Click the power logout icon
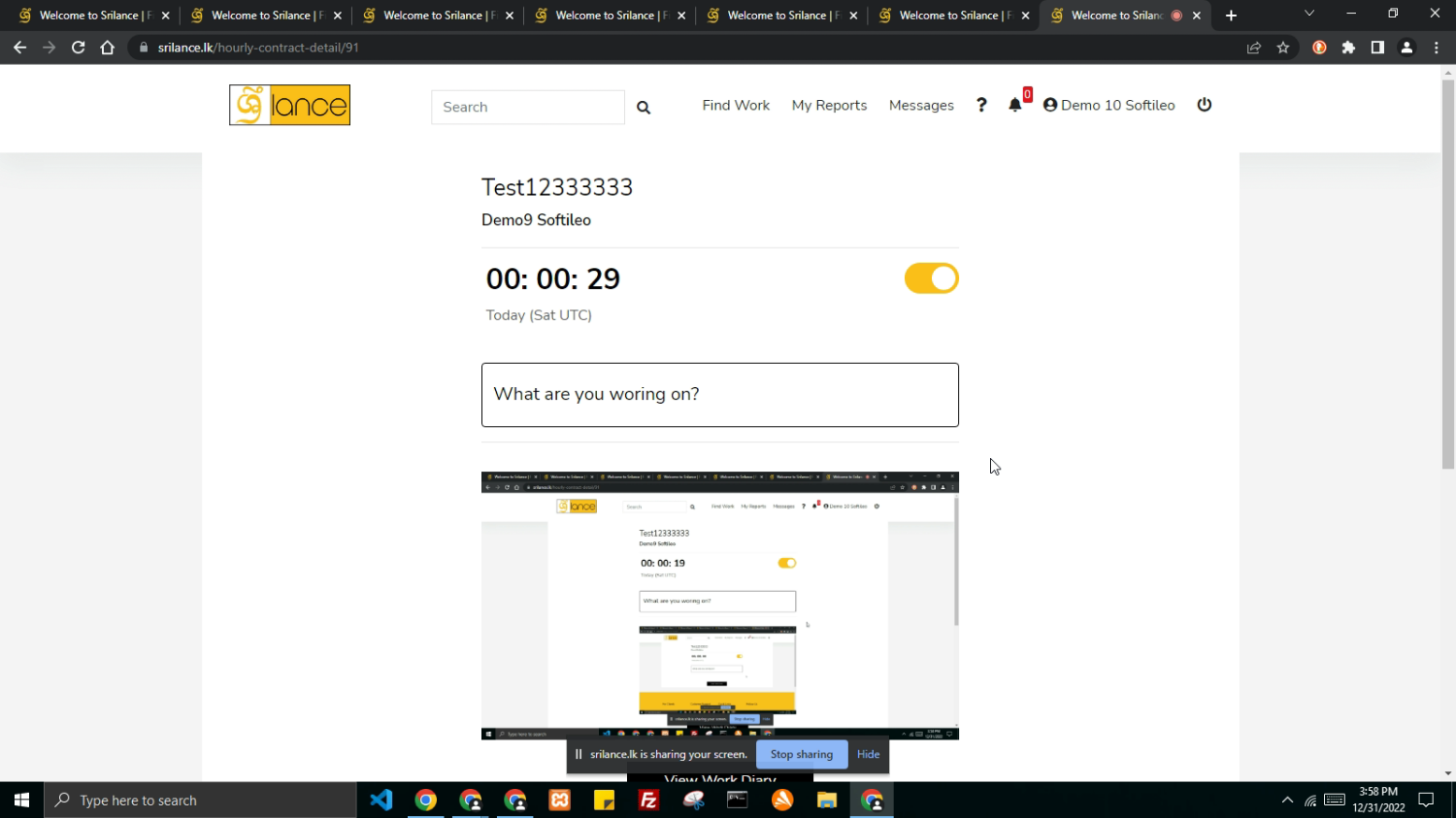 pos(1205,105)
